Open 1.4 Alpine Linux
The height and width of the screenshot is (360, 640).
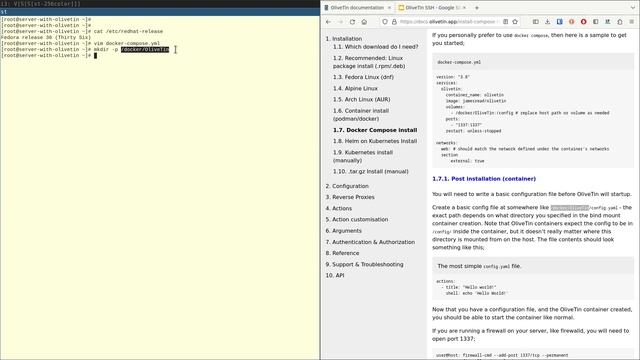click(355, 89)
